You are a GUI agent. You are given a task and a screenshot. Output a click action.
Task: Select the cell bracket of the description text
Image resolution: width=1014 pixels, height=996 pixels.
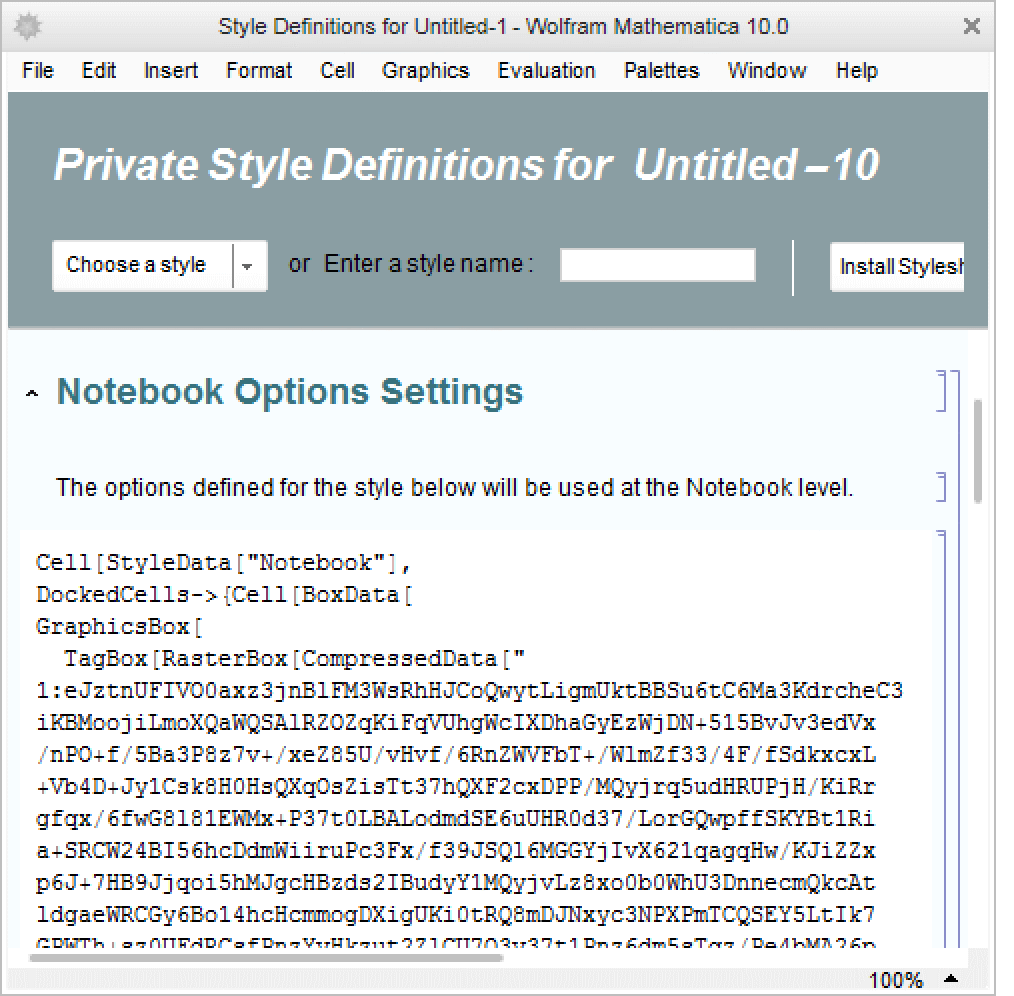pyautogui.click(x=941, y=487)
